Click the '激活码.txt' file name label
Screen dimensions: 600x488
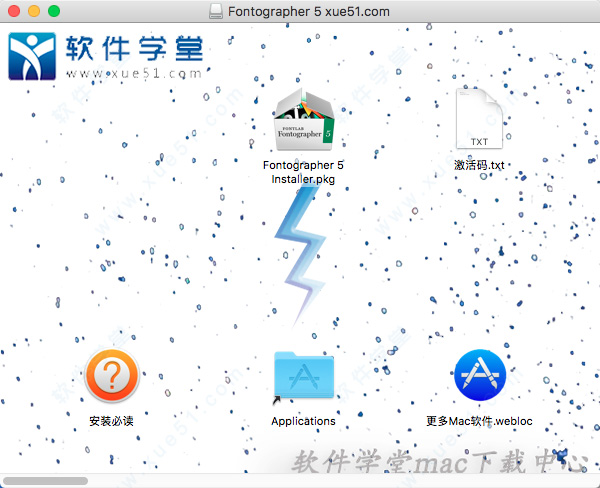(479, 165)
